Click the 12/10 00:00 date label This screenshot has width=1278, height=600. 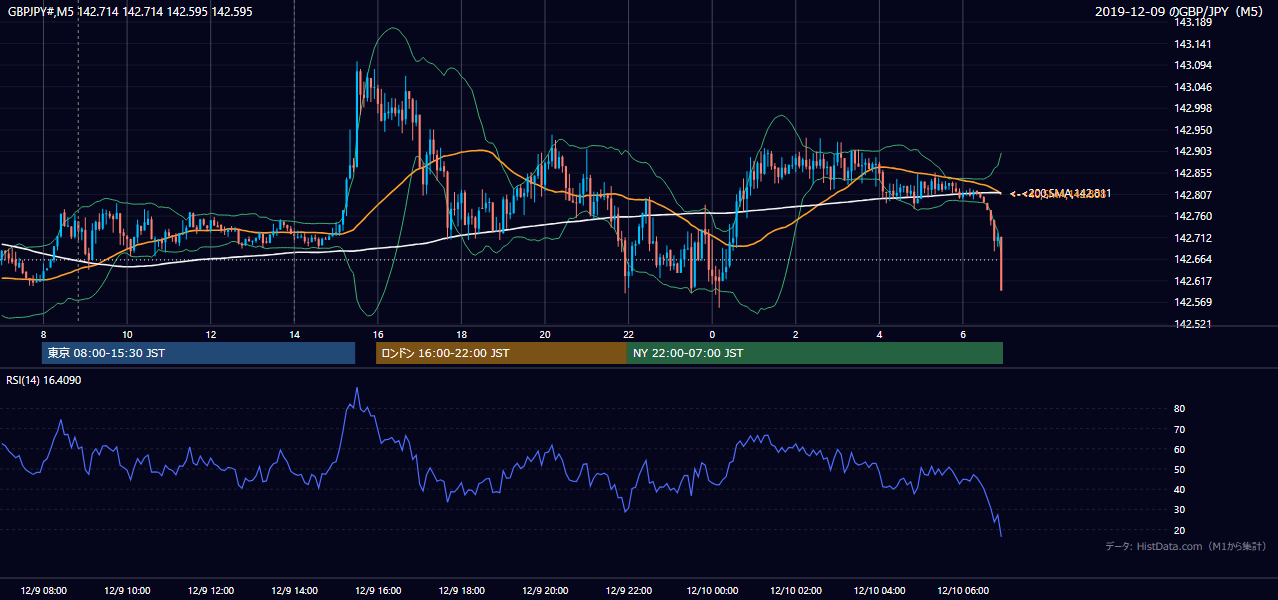[712, 590]
